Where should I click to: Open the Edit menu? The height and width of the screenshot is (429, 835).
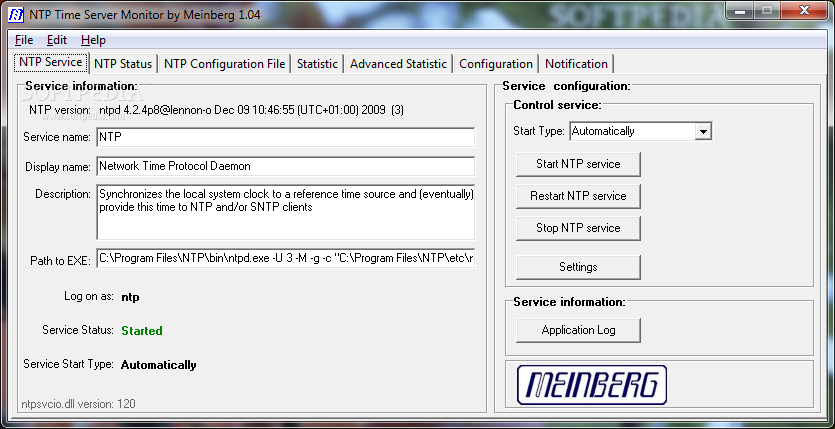coord(56,40)
